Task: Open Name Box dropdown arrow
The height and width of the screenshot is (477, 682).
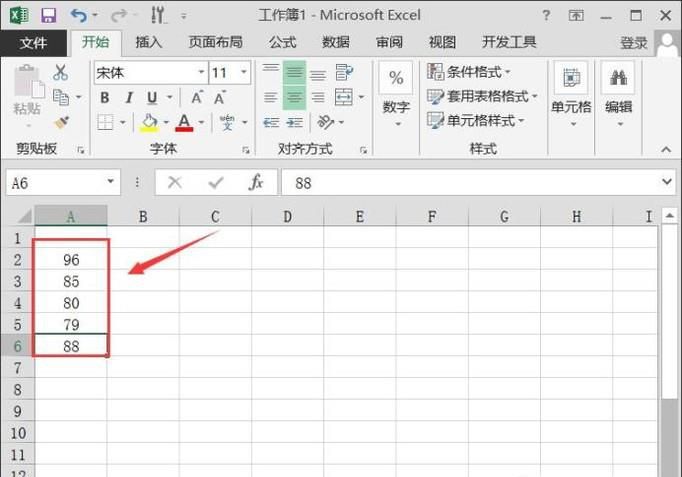Action: pyautogui.click(x=110, y=181)
